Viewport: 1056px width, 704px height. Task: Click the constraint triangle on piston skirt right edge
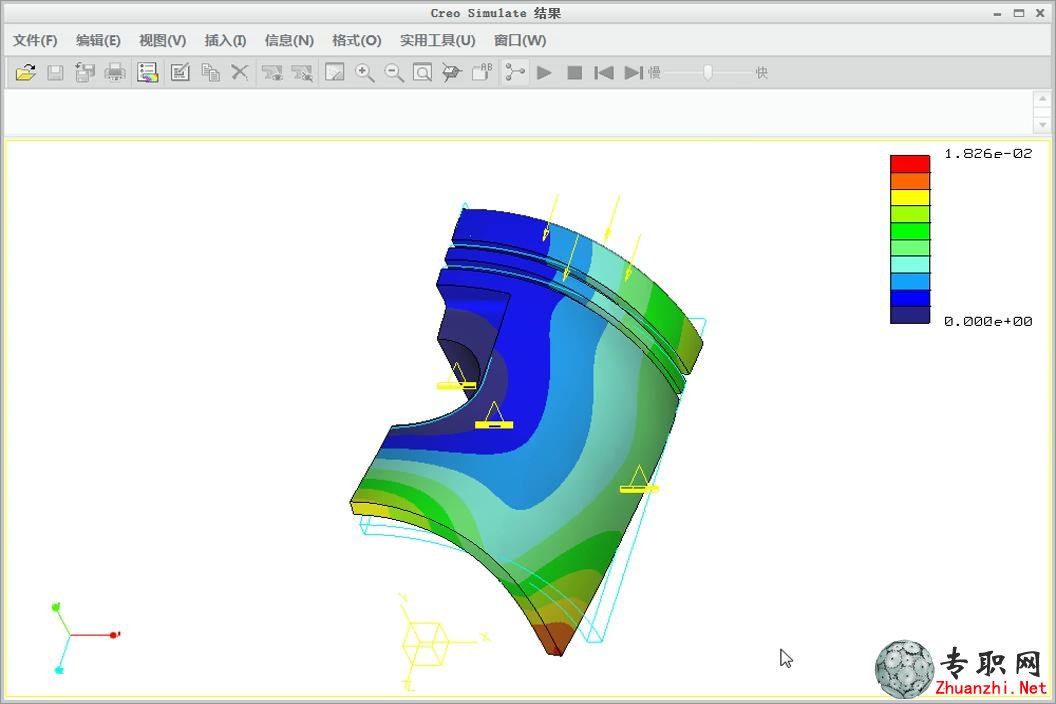[638, 479]
